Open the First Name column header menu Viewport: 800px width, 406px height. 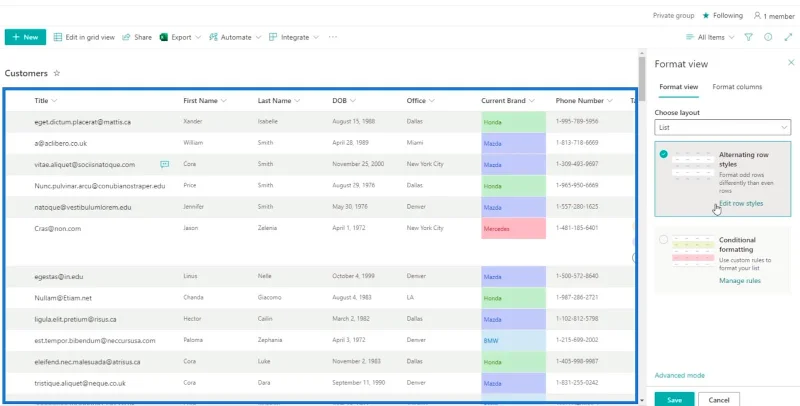point(205,101)
